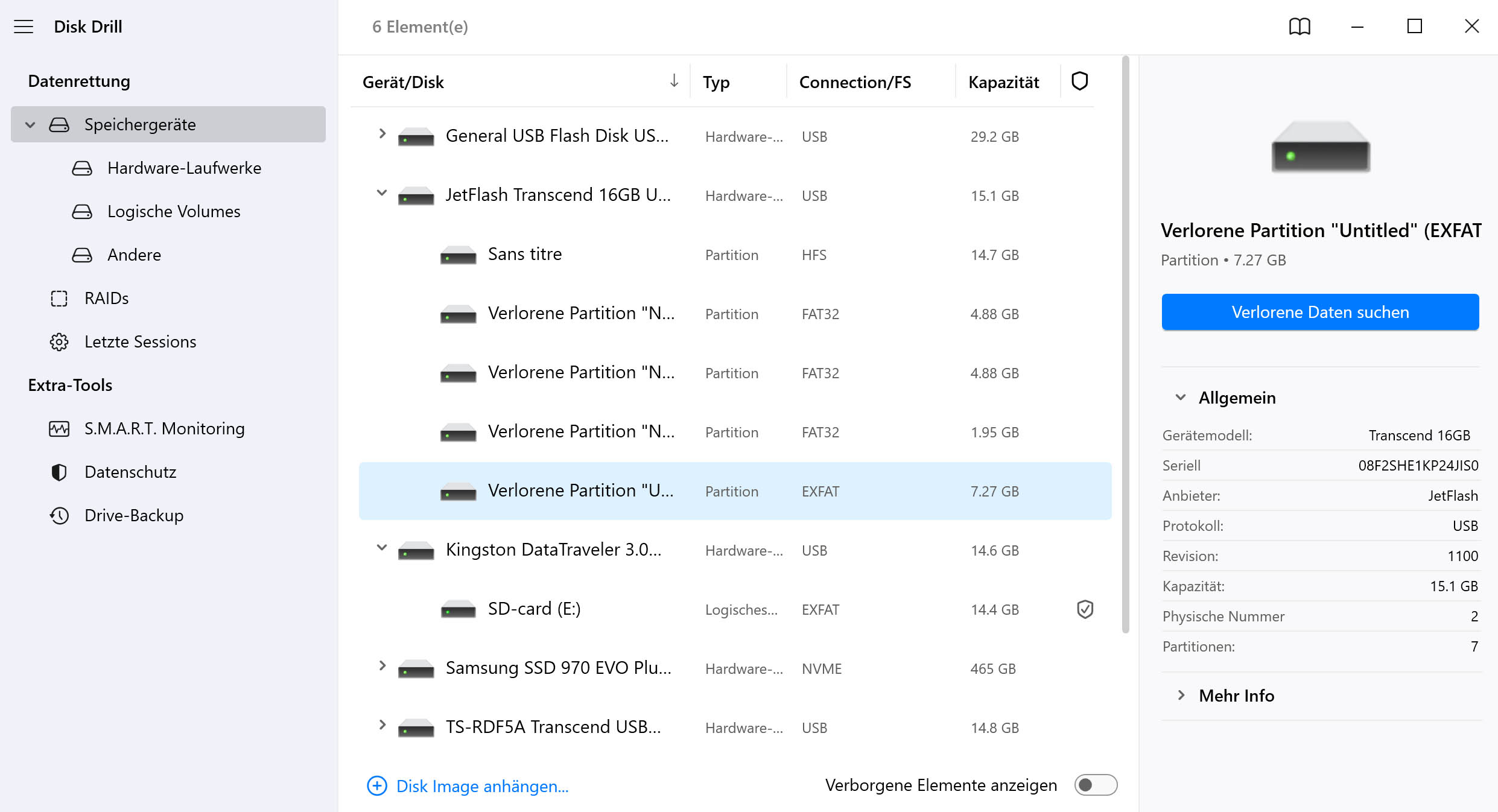This screenshot has width=1498, height=812.
Task: Click the plus icon for Disk Image anhängen
Action: coord(377,785)
